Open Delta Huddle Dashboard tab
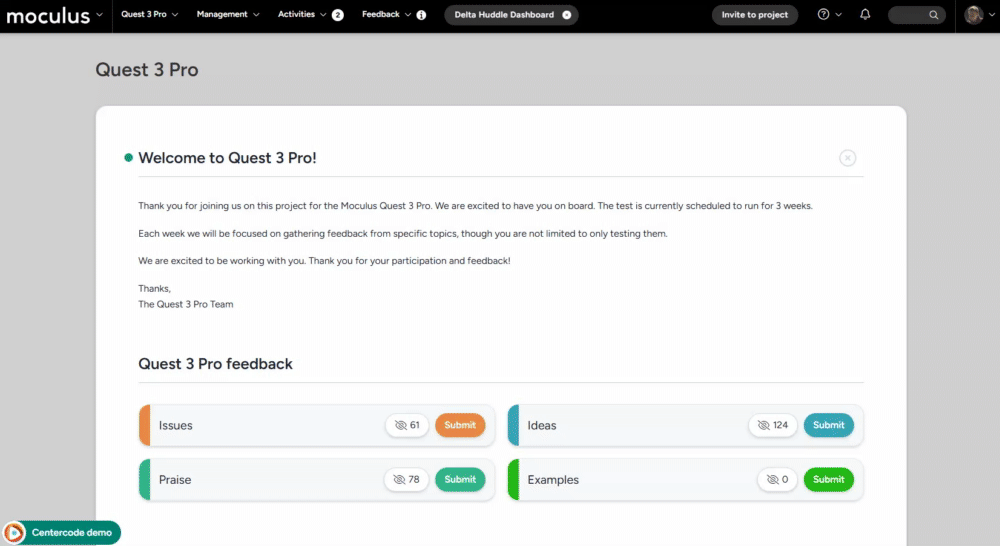 click(x=504, y=15)
